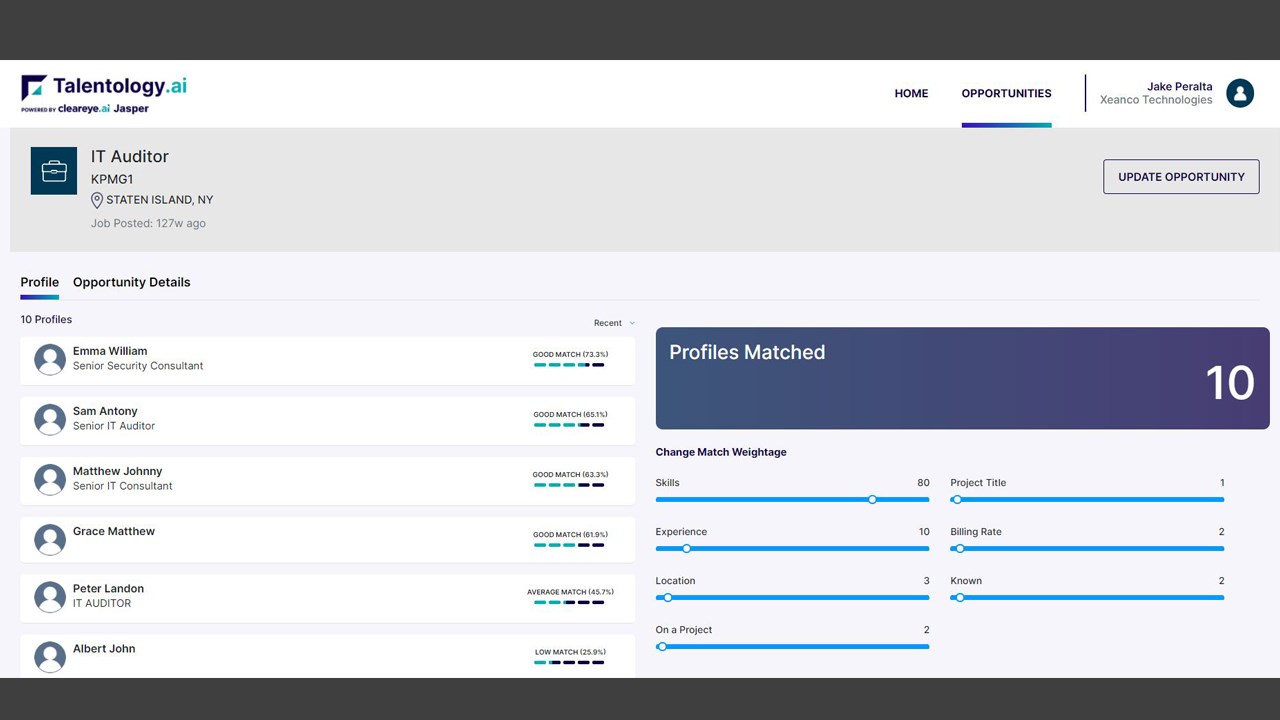
Task: Open Peter Landon's IT AUDITOR profile card
Action: pyautogui.click(x=327, y=598)
